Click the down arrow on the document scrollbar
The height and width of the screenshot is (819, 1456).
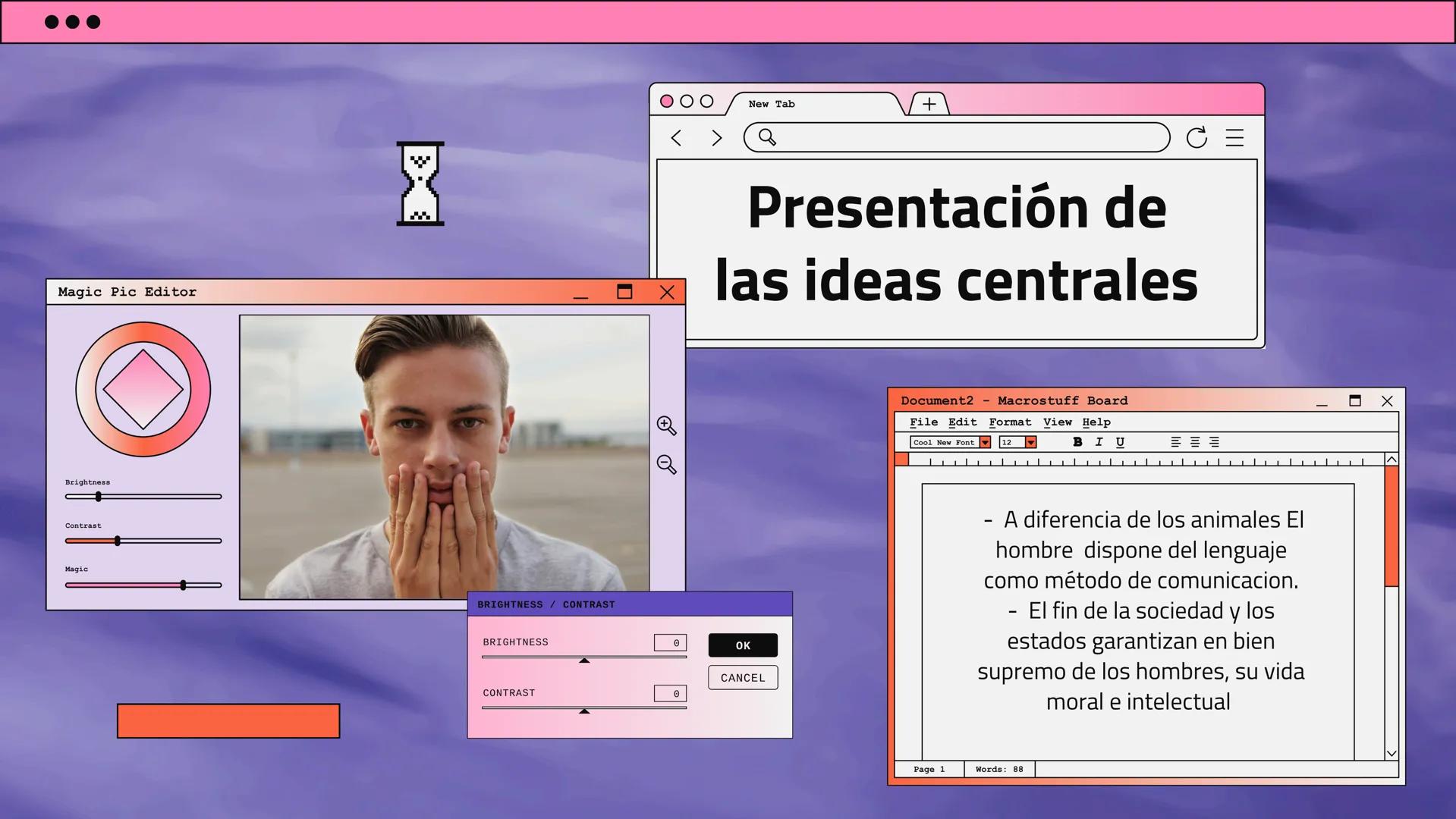pos(1391,753)
